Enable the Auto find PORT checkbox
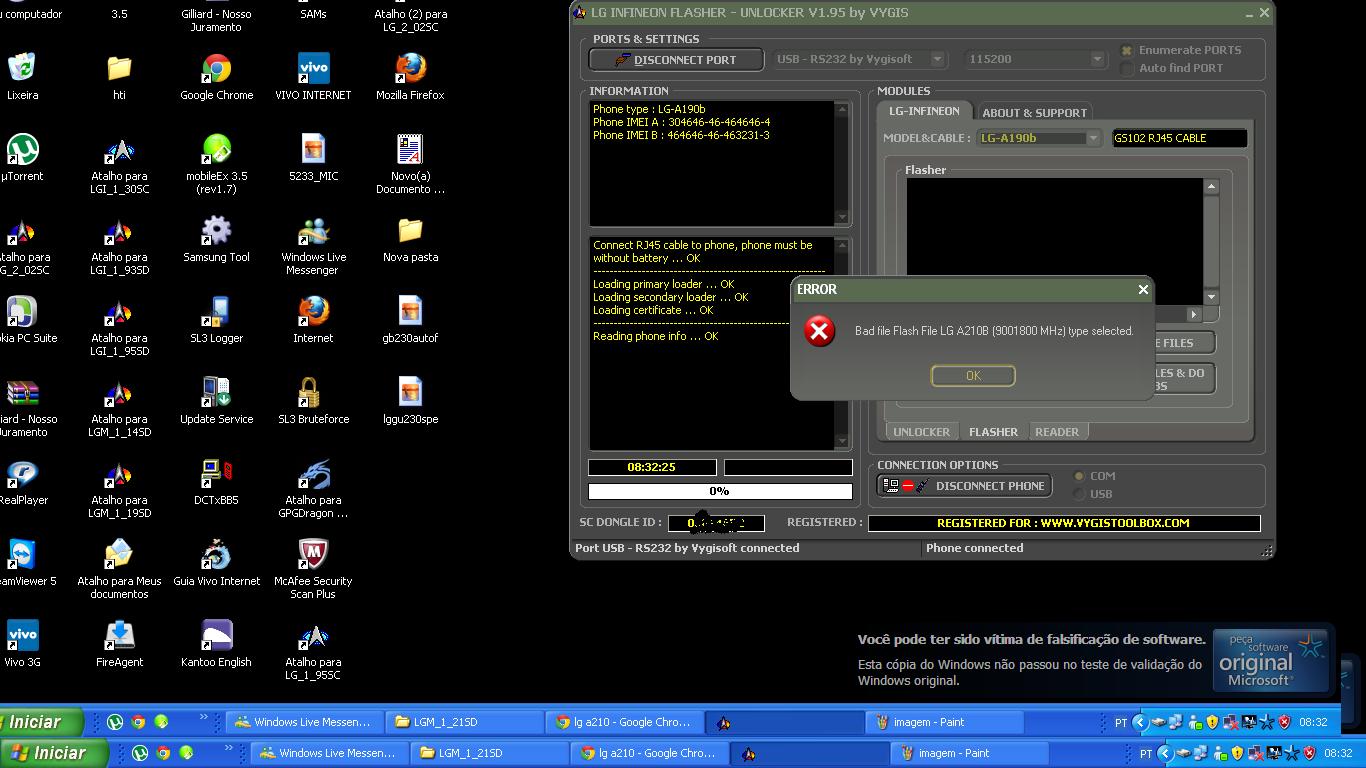Image resolution: width=1366 pixels, height=768 pixels. click(x=1127, y=68)
